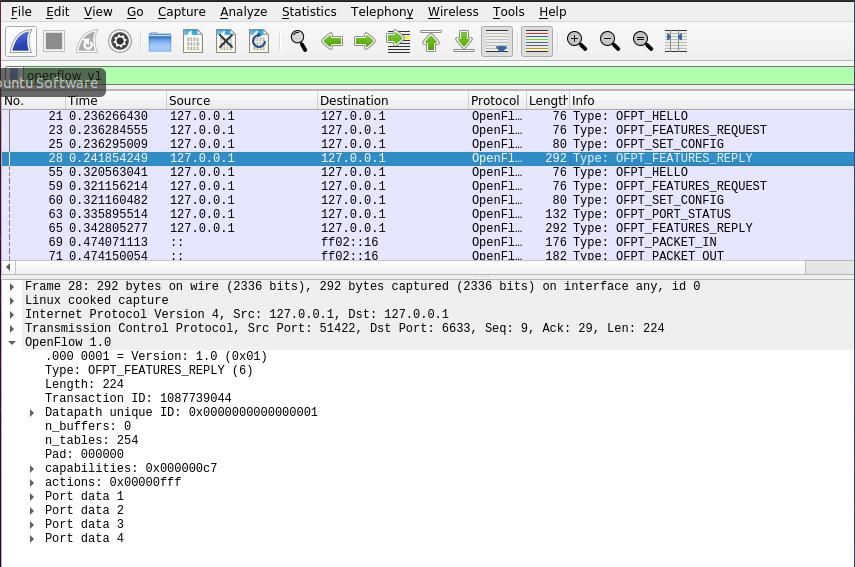Open the View menu
855x567 pixels.
coord(98,11)
